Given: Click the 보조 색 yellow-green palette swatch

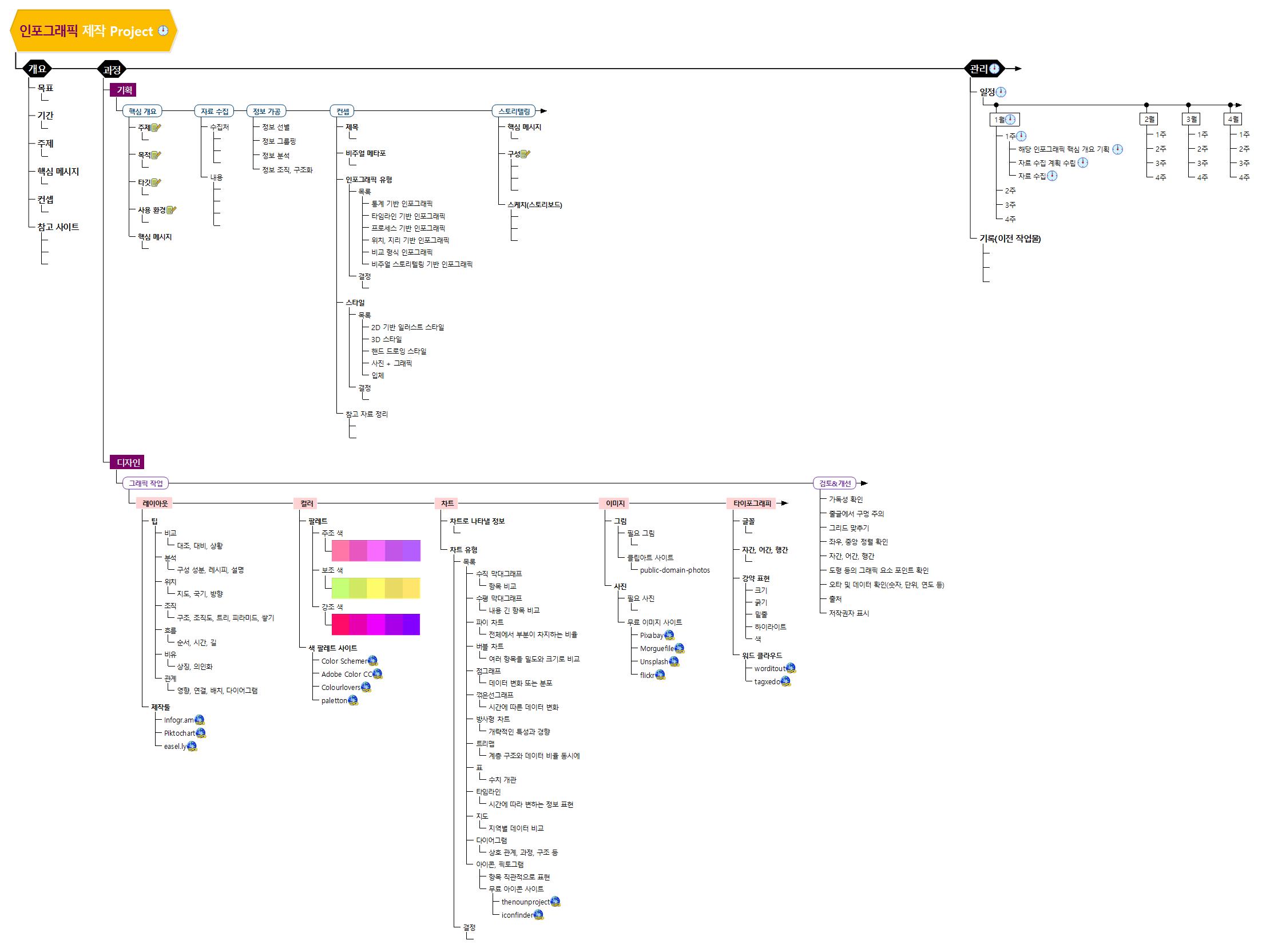Looking at the screenshot, I should point(375,588).
